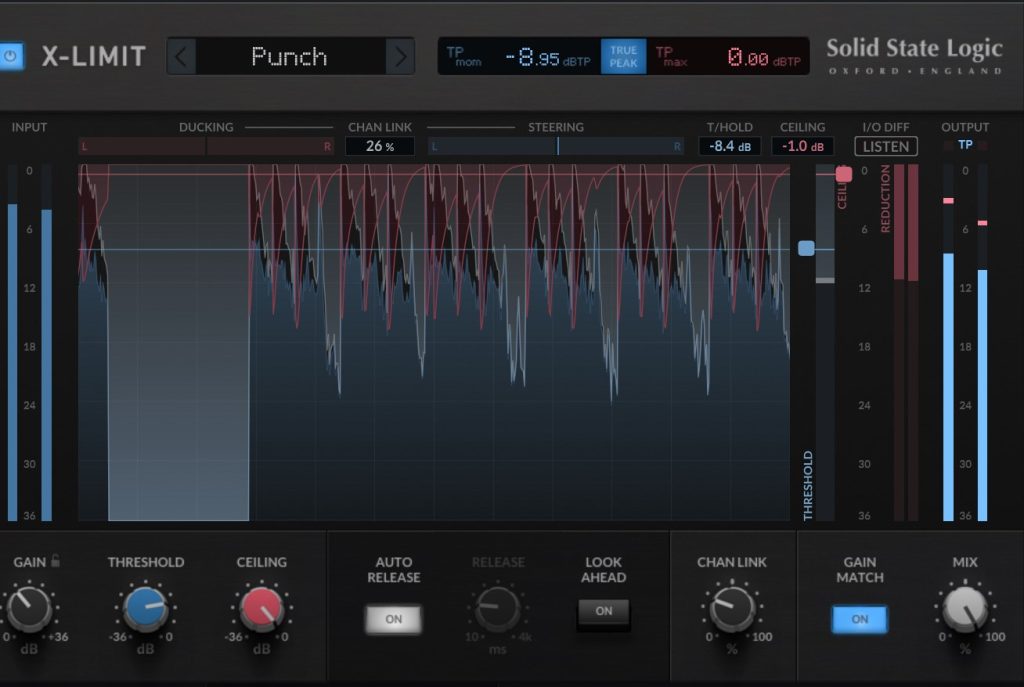Click the Solid State Logic logo
This screenshot has width=1024, height=687.
click(914, 56)
